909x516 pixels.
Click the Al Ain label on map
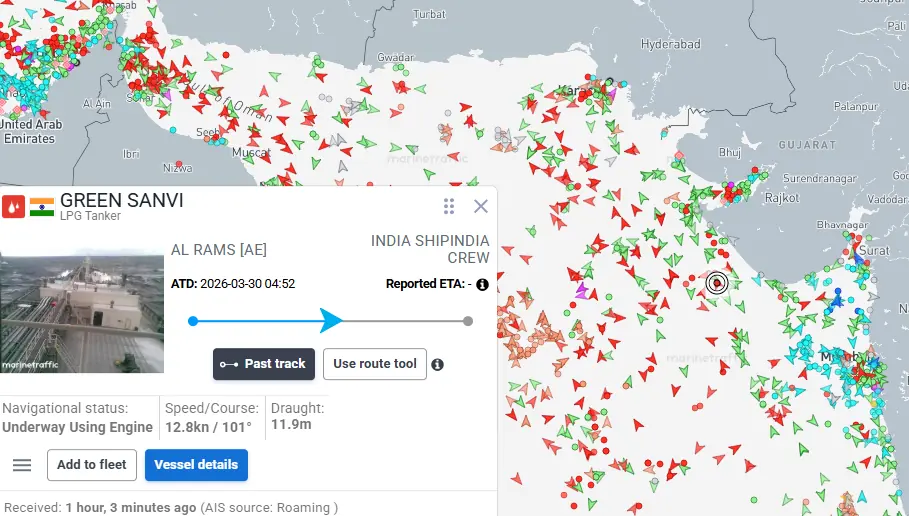[96, 104]
